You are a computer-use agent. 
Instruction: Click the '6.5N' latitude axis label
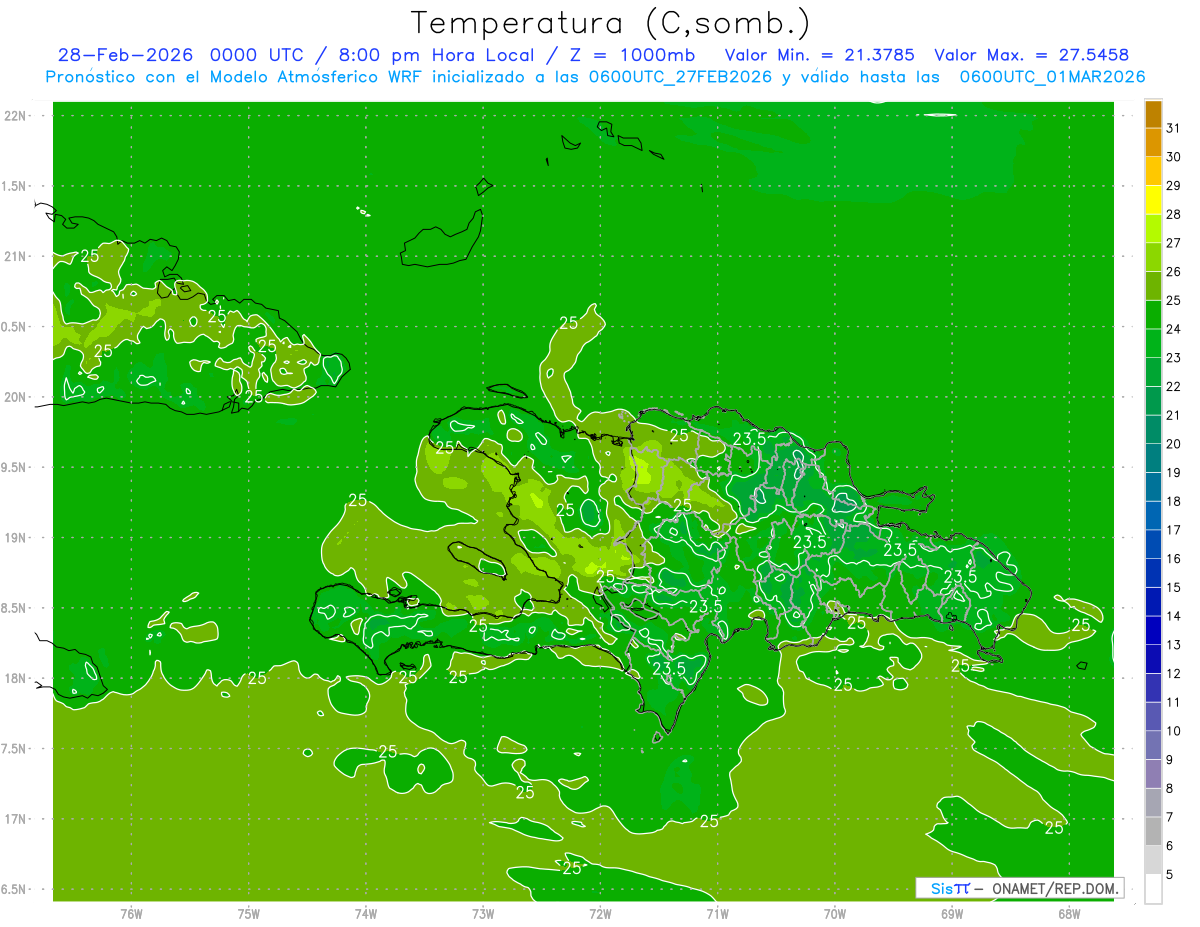(15, 890)
